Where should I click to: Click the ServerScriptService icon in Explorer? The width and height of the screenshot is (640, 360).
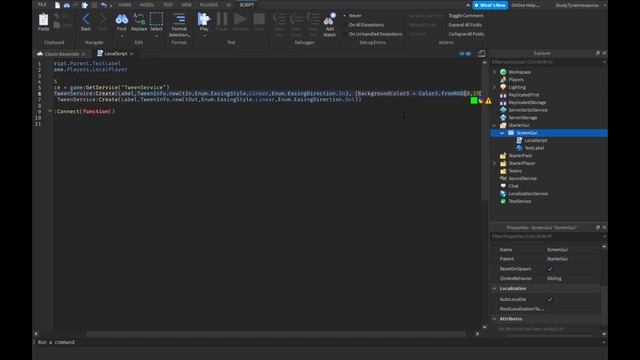tap(503, 110)
